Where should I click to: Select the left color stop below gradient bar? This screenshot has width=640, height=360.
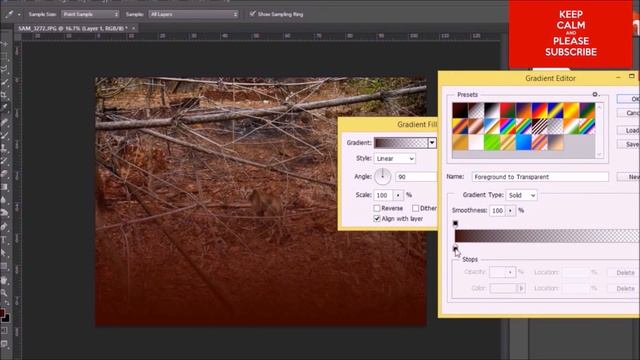pos(456,248)
